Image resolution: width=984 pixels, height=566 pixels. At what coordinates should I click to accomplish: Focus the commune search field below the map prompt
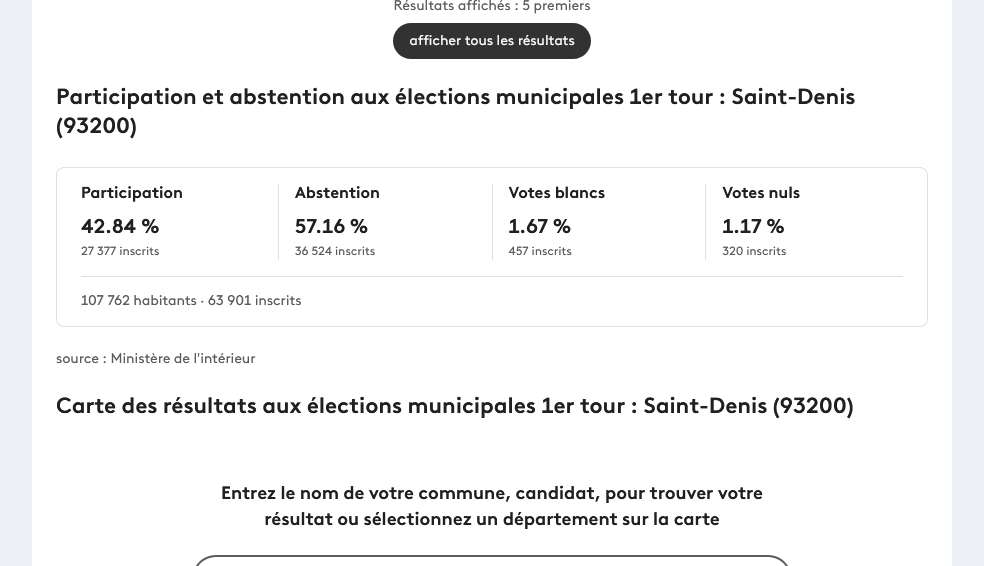491,560
